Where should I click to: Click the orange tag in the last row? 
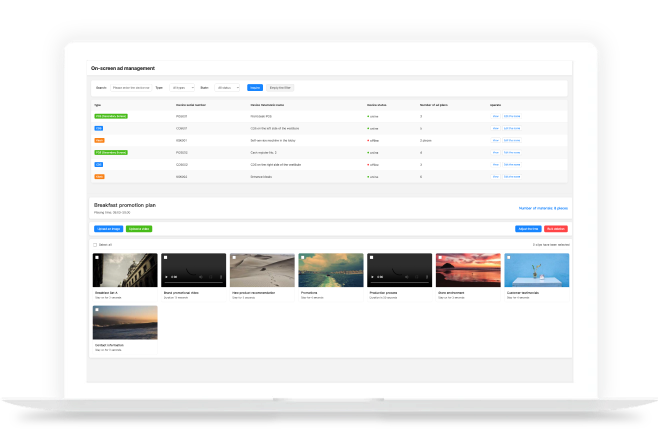pos(99,176)
